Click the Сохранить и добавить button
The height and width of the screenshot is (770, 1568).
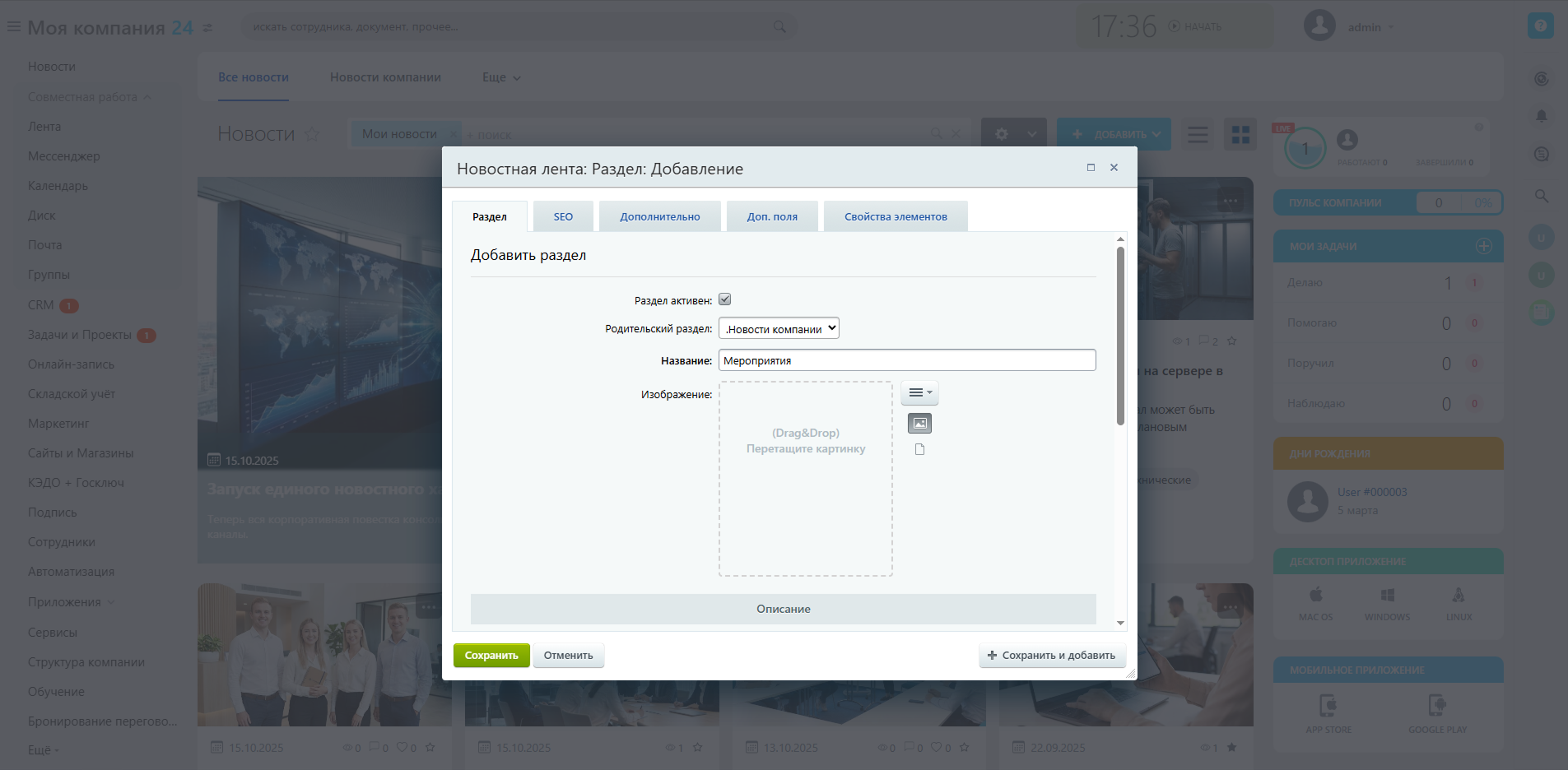pyautogui.click(x=1051, y=656)
